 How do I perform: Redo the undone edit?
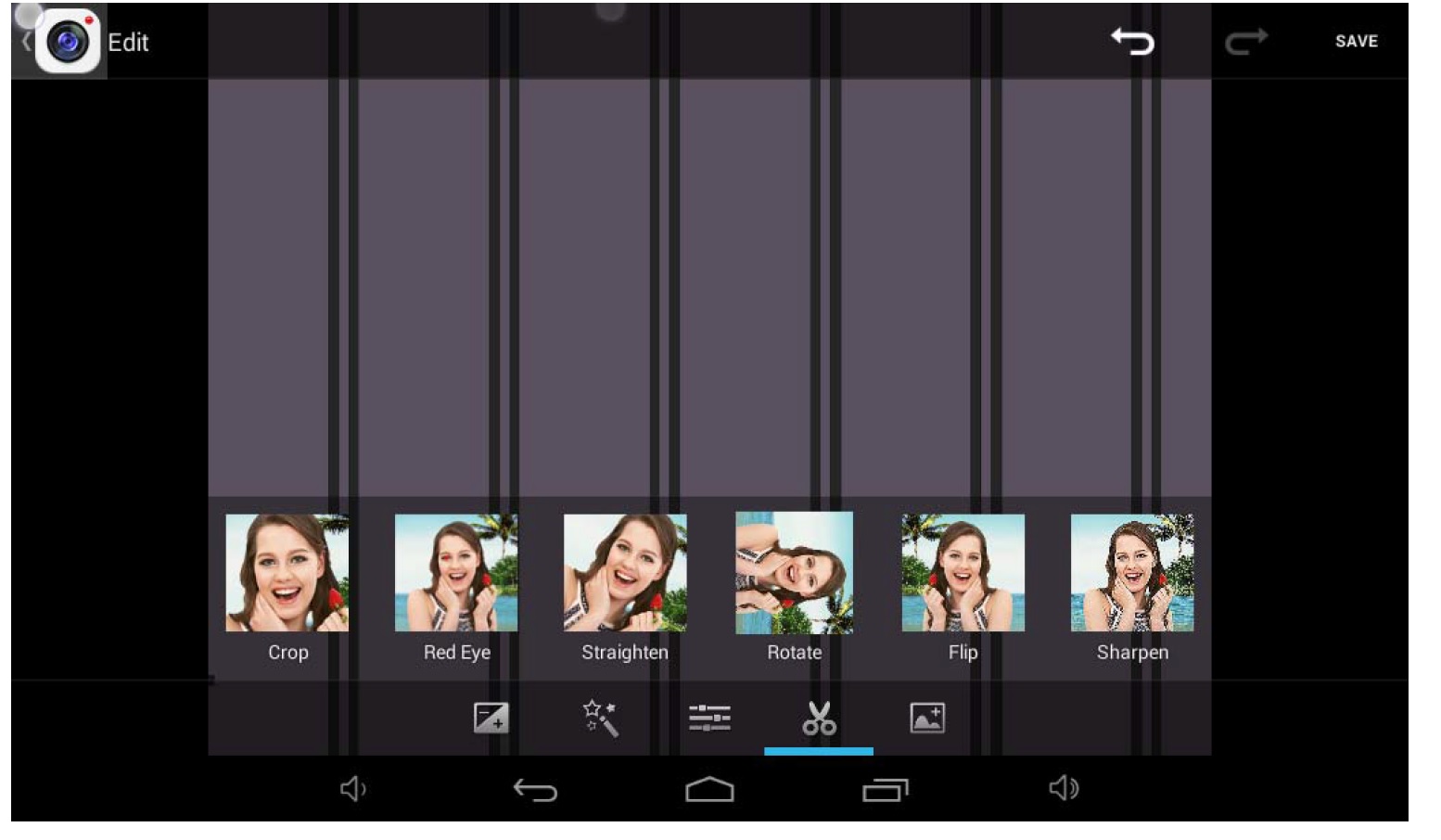click(1245, 41)
